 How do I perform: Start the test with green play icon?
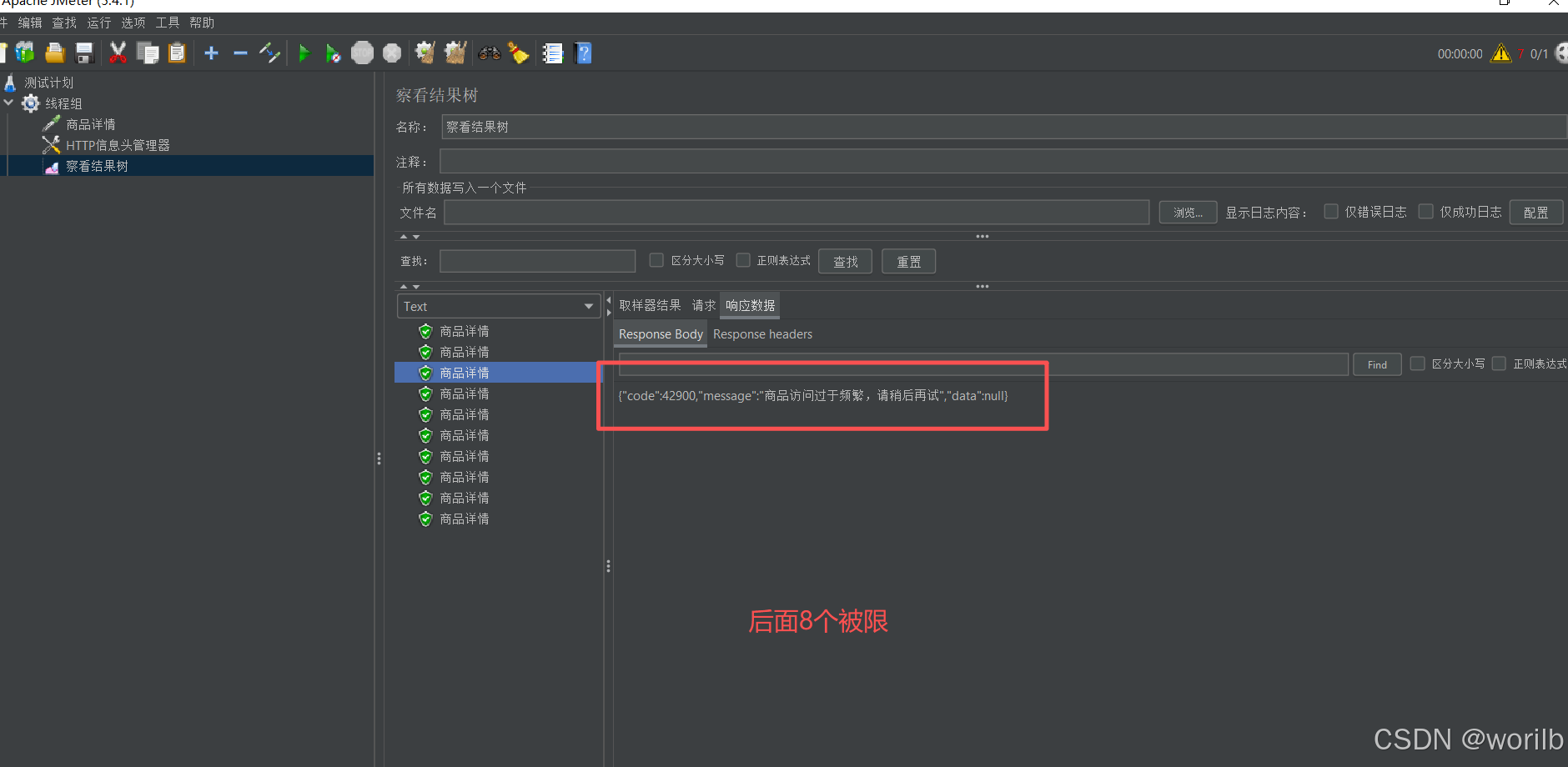[x=304, y=53]
